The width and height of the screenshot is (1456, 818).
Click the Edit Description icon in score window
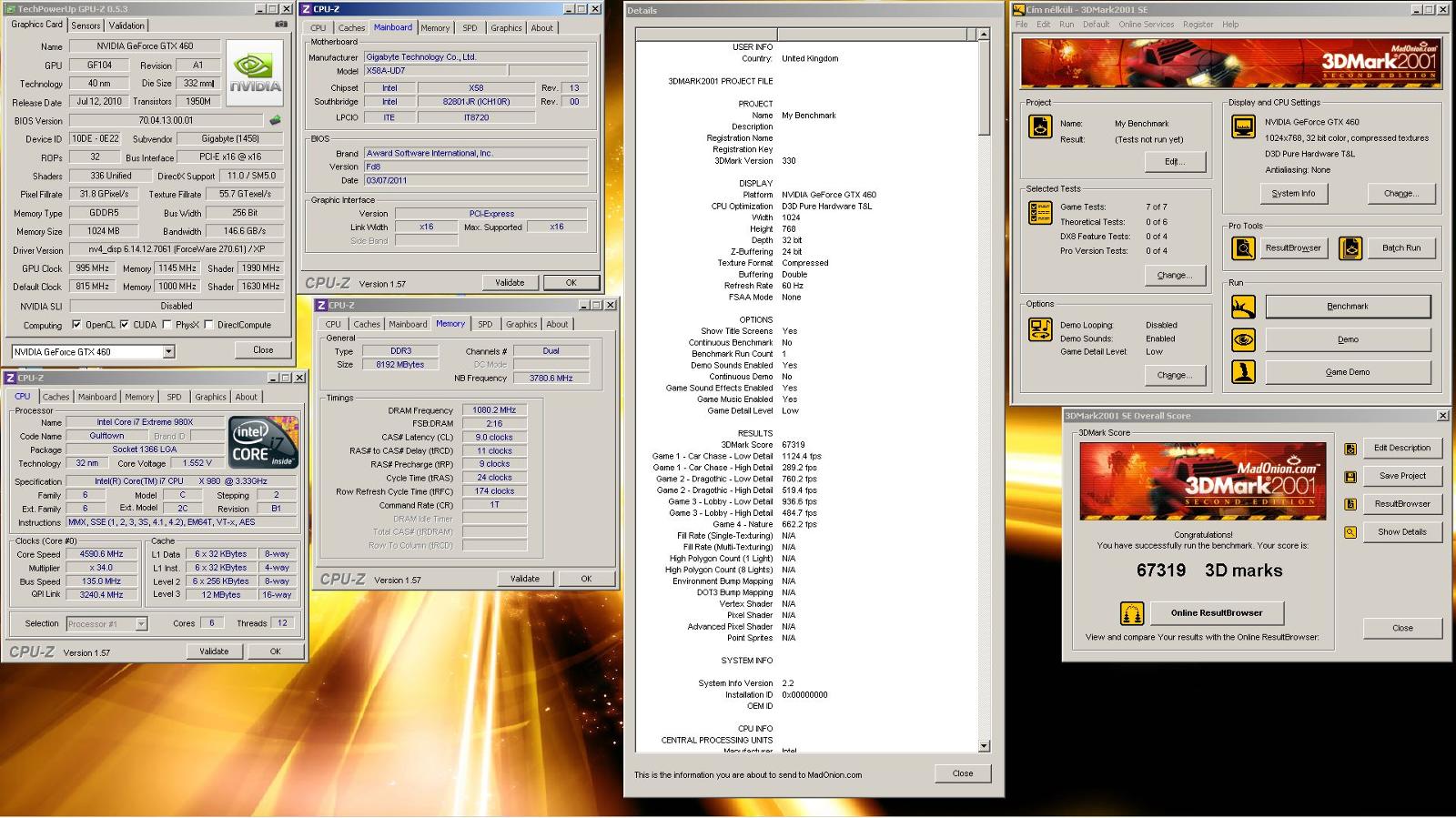(1350, 449)
